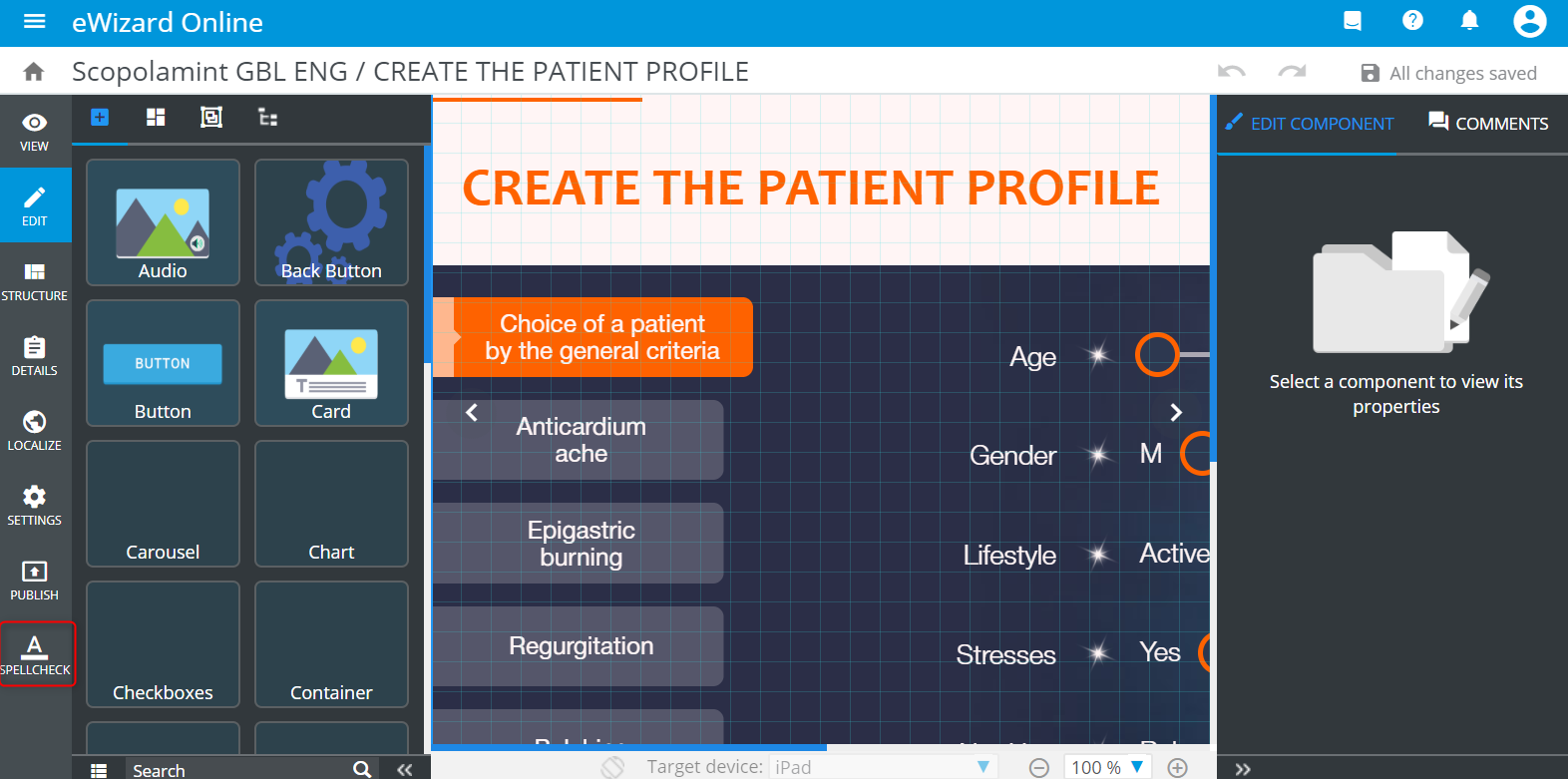1568x779 pixels.
Task: Switch to the Comments tab
Action: (1488, 124)
